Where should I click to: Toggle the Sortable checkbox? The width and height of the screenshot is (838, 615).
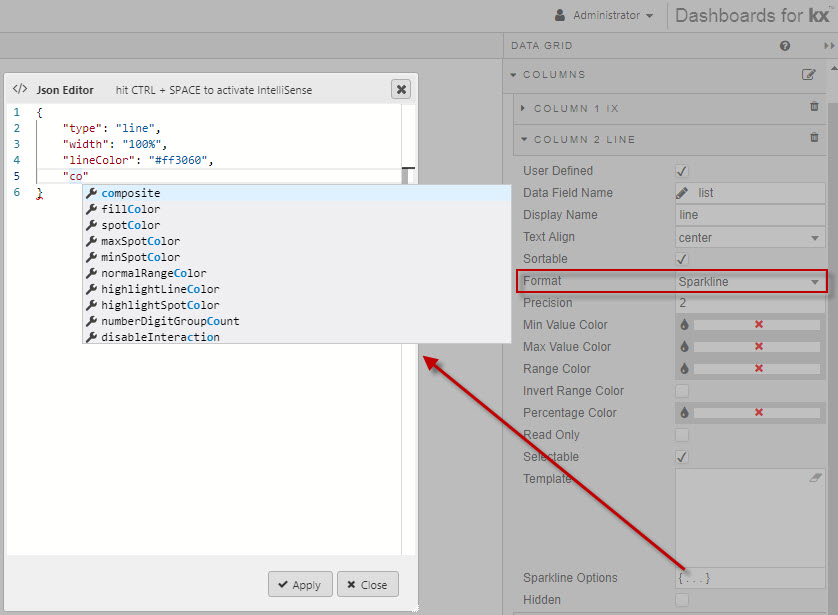point(682,259)
